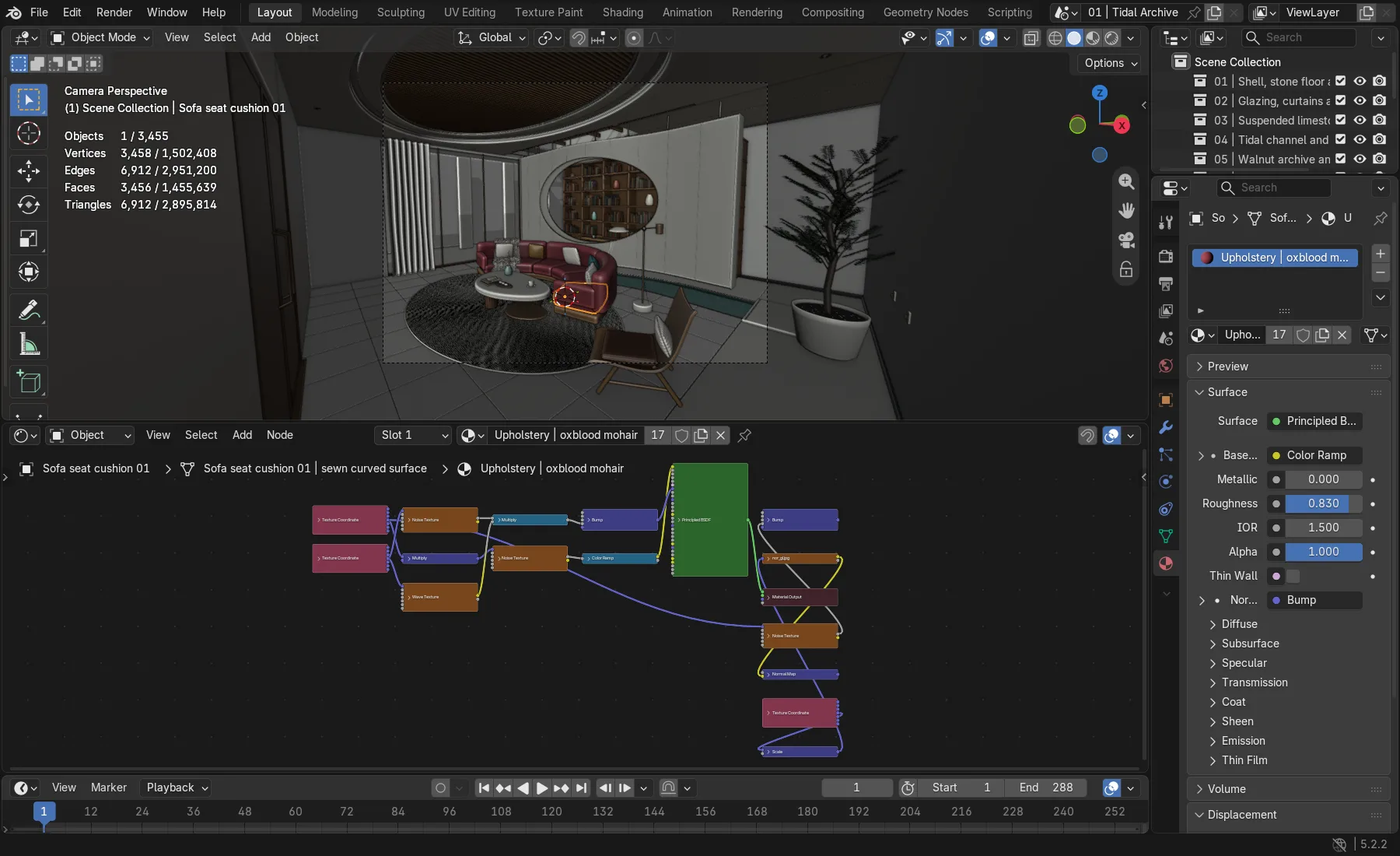Adjust the Alpha 1.000 slider
Viewport: 1400px width, 856px height.
(1323, 552)
